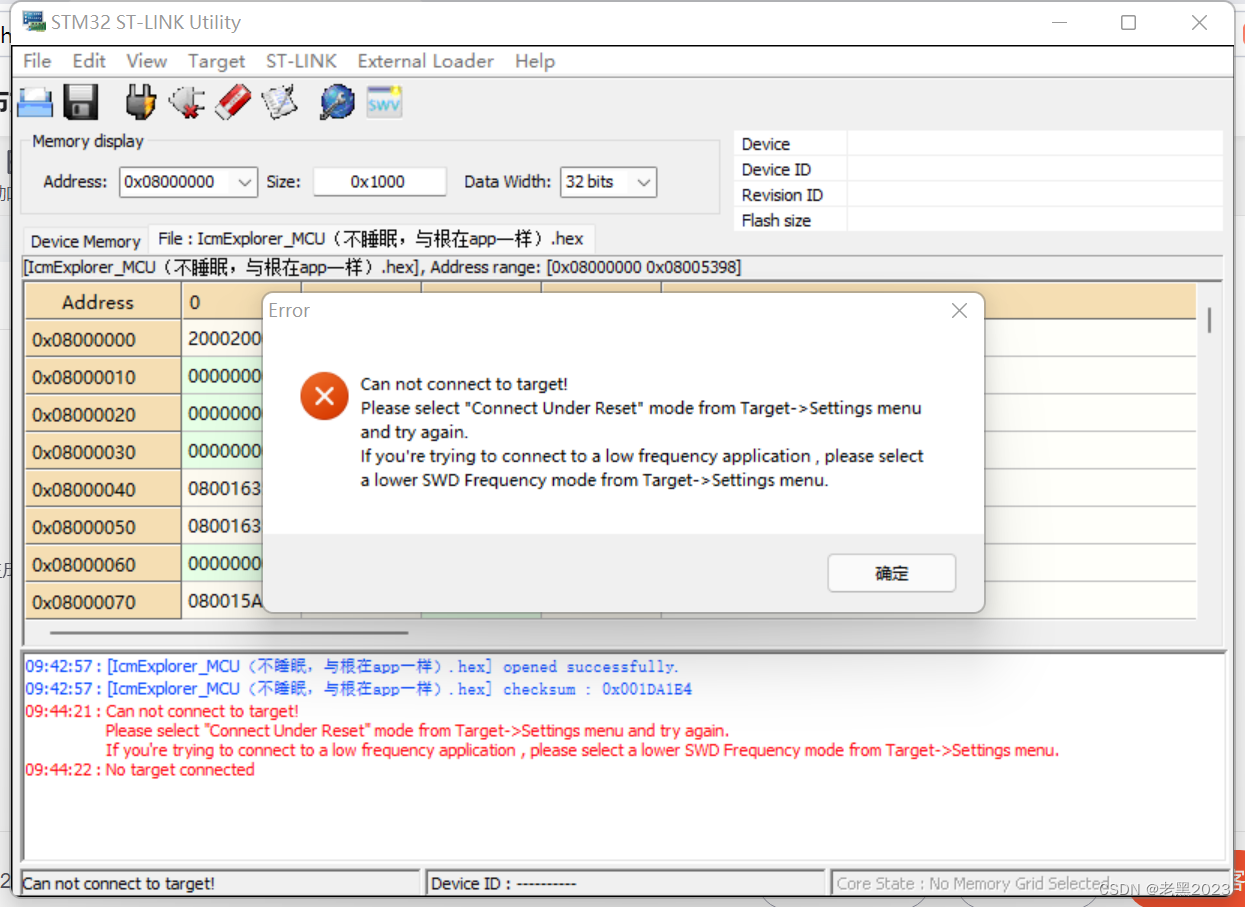Click data cell in row 0x08000070
Screen dimensions: 1245x907
tap(223, 601)
